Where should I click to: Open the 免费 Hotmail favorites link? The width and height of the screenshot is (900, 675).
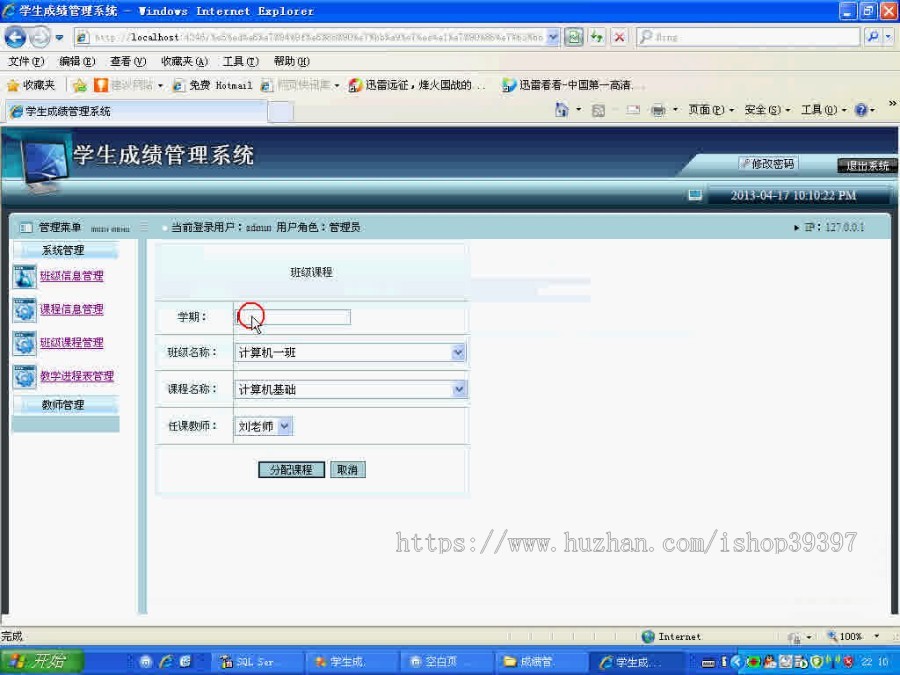tap(213, 86)
